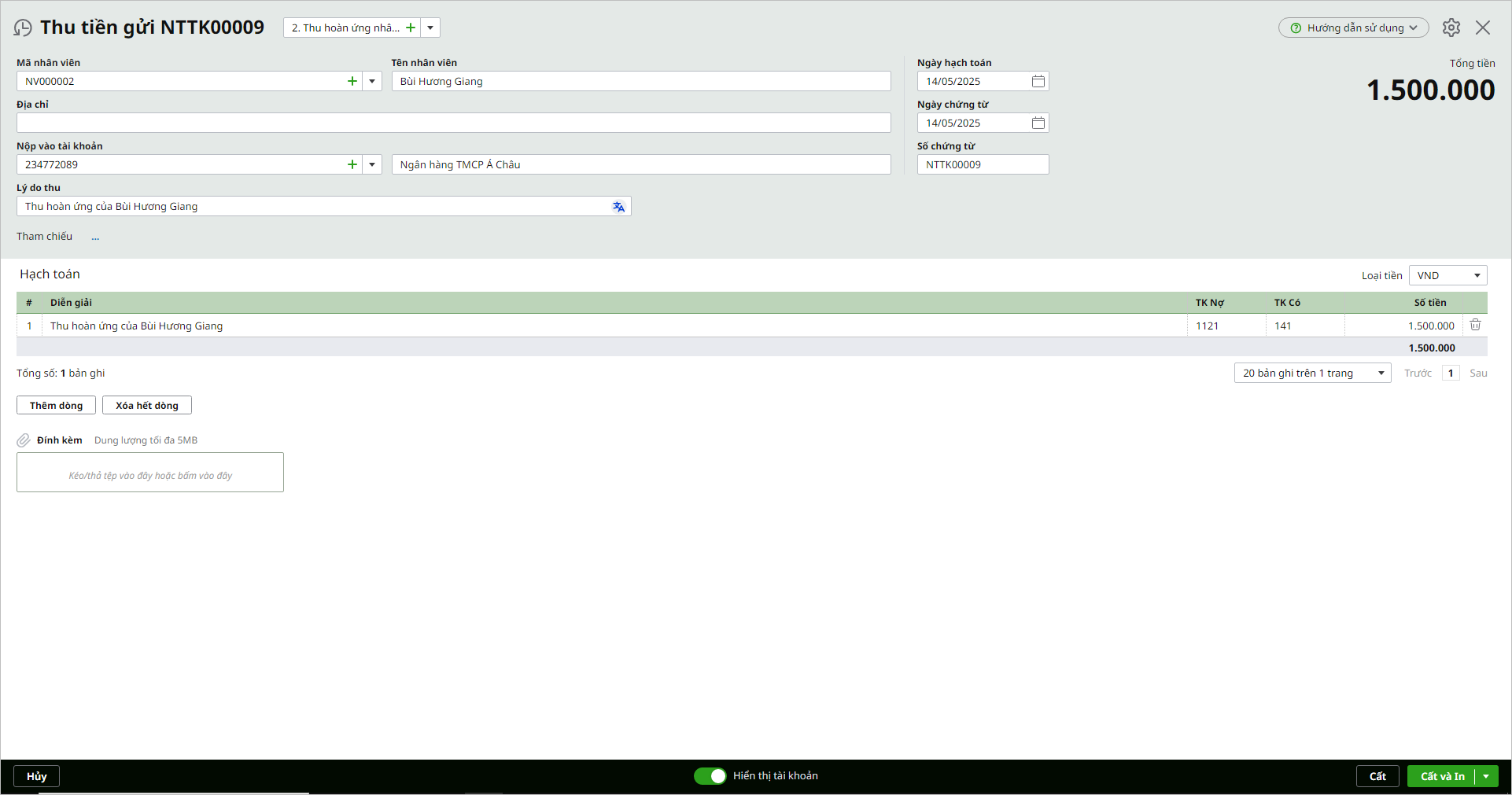The height and width of the screenshot is (795, 1512).
Task: Click Xóa hết dòng button
Action: 147,405
